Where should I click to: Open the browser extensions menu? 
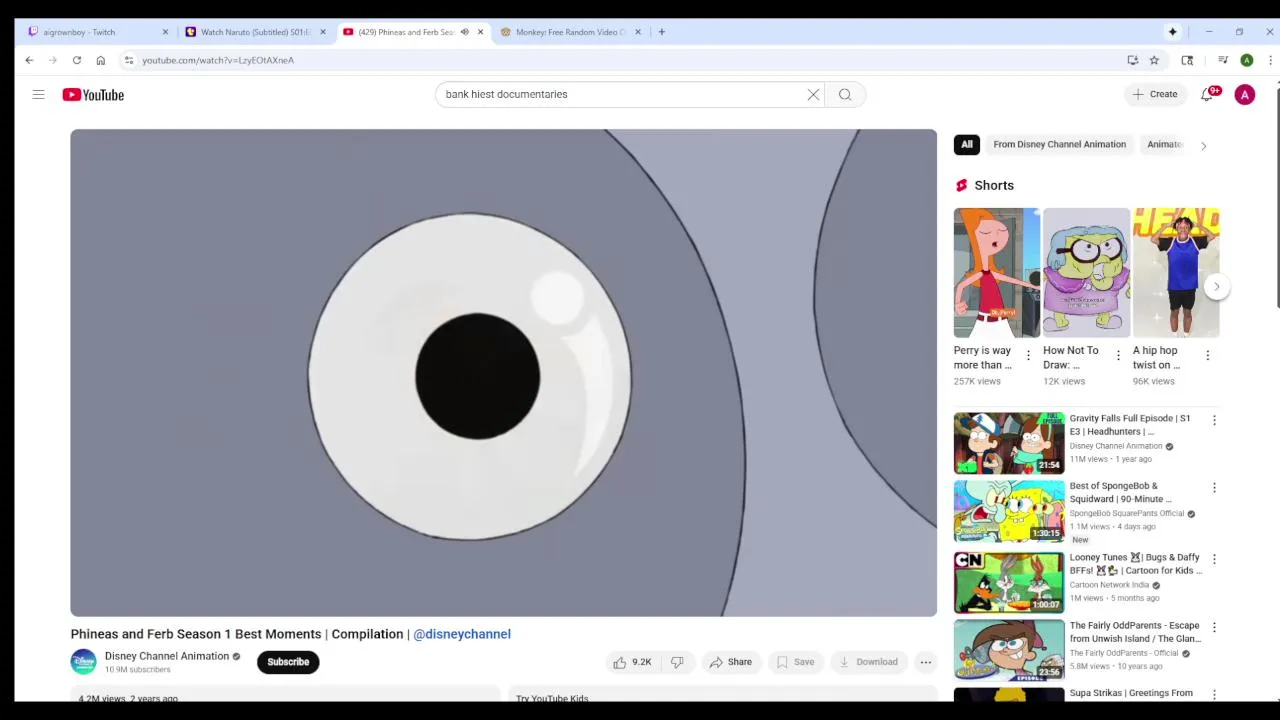pyautogui.click(x=1187, y=60)
